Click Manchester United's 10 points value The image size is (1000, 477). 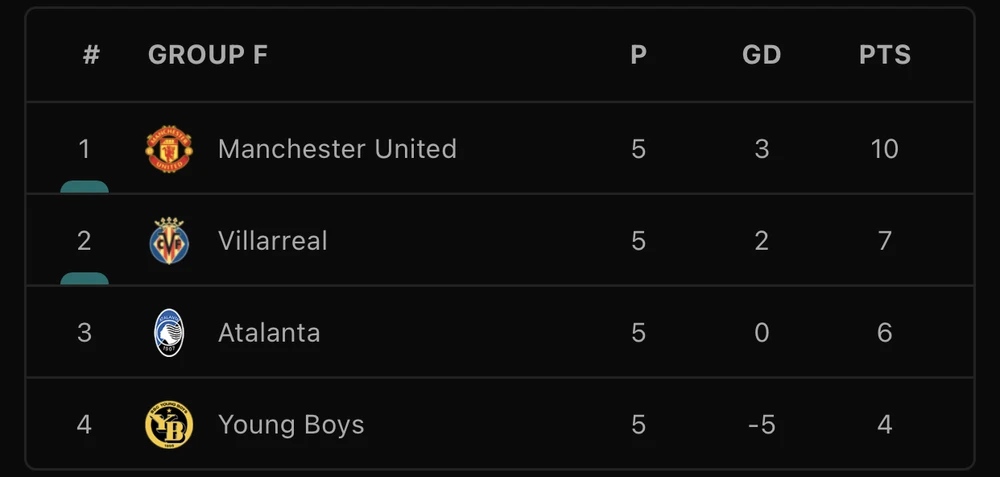coord(885,149)
